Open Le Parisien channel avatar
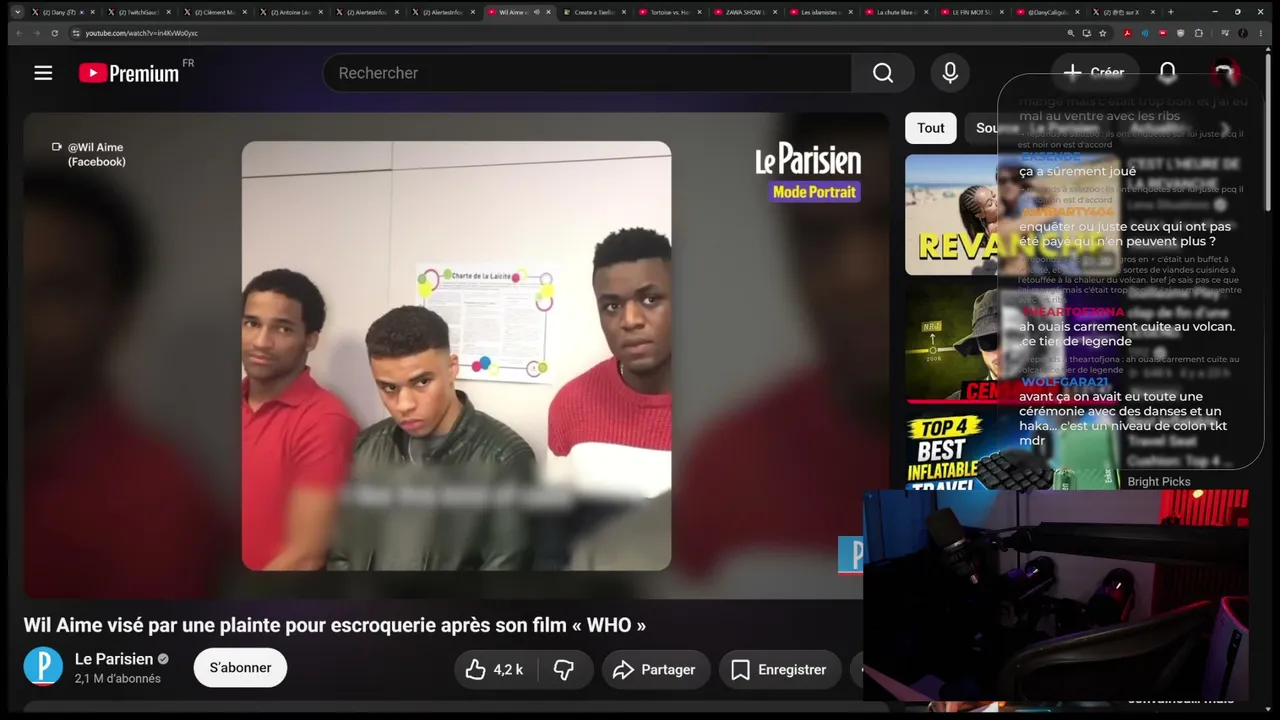 coord(43,667)
